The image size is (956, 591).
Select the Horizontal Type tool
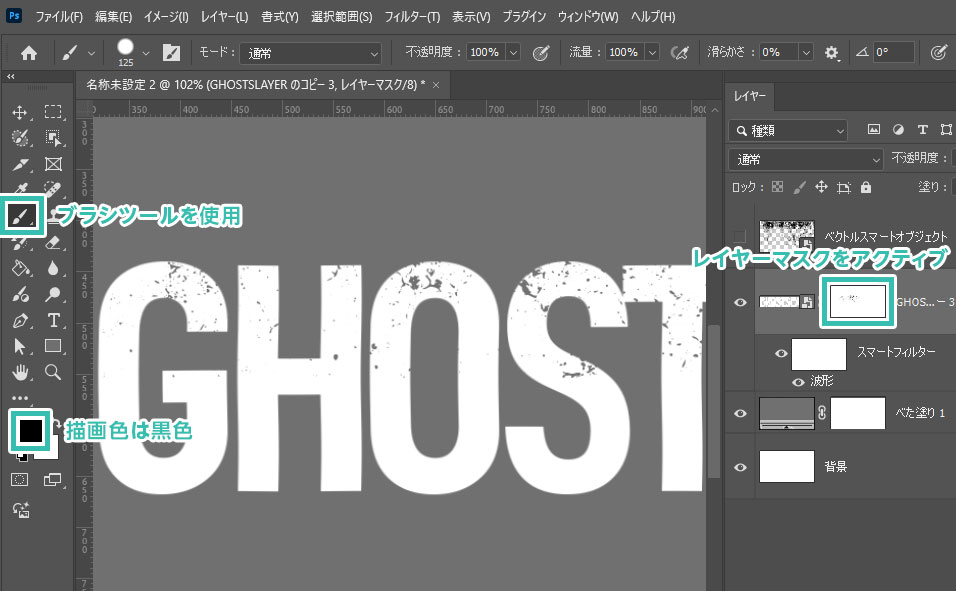(53, 320)
